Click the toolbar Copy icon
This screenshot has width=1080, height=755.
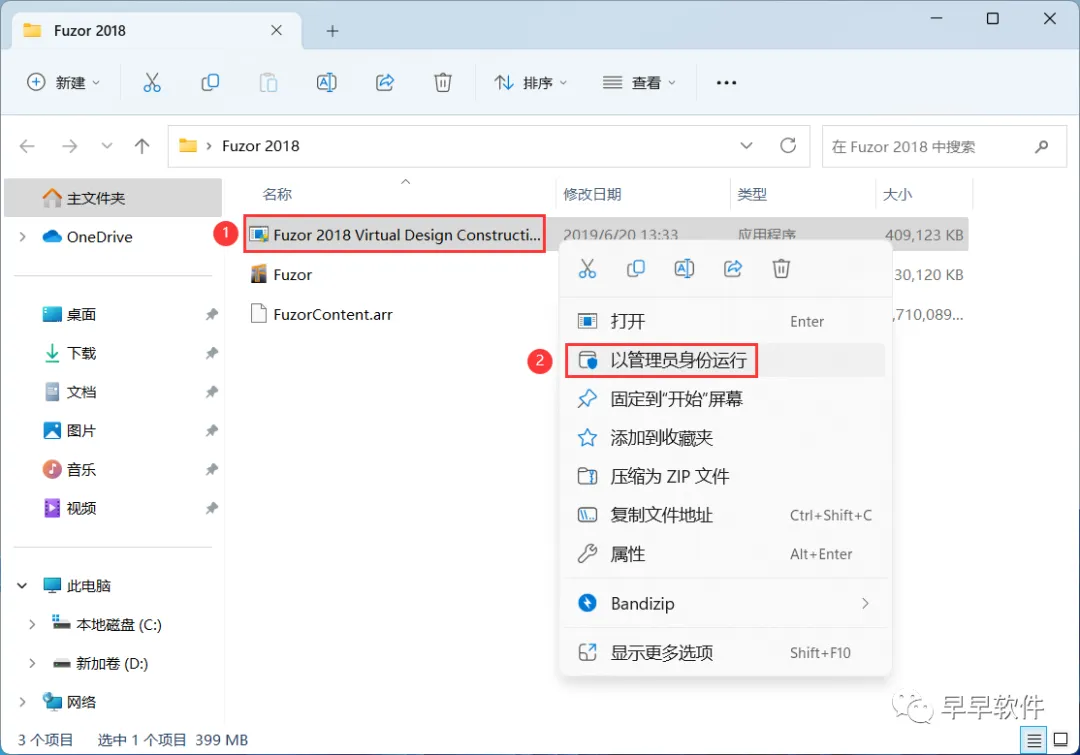[x=210, y=83]
